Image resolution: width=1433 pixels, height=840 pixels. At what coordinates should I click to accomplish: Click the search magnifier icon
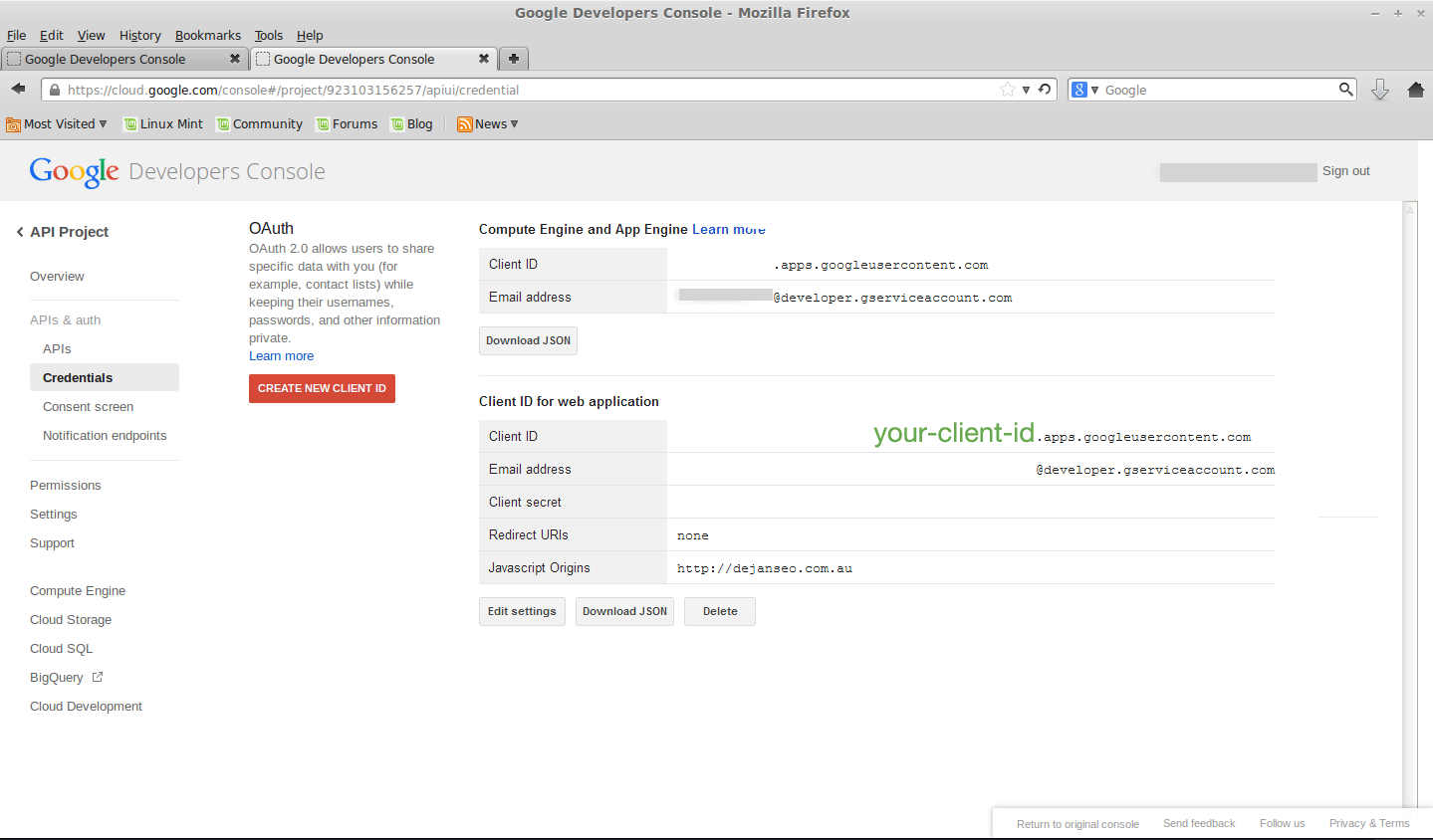pos(1346,90)
